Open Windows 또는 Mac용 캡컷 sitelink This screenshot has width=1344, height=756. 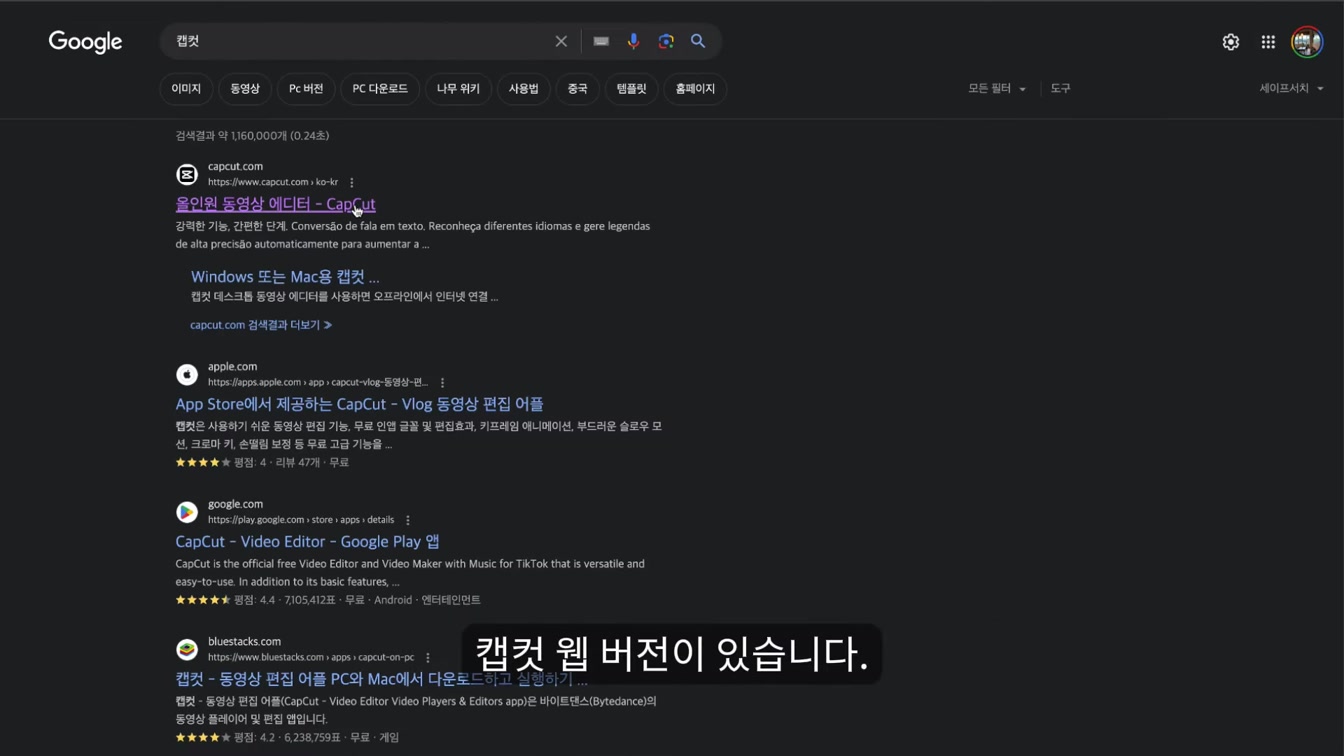(285, 277)
